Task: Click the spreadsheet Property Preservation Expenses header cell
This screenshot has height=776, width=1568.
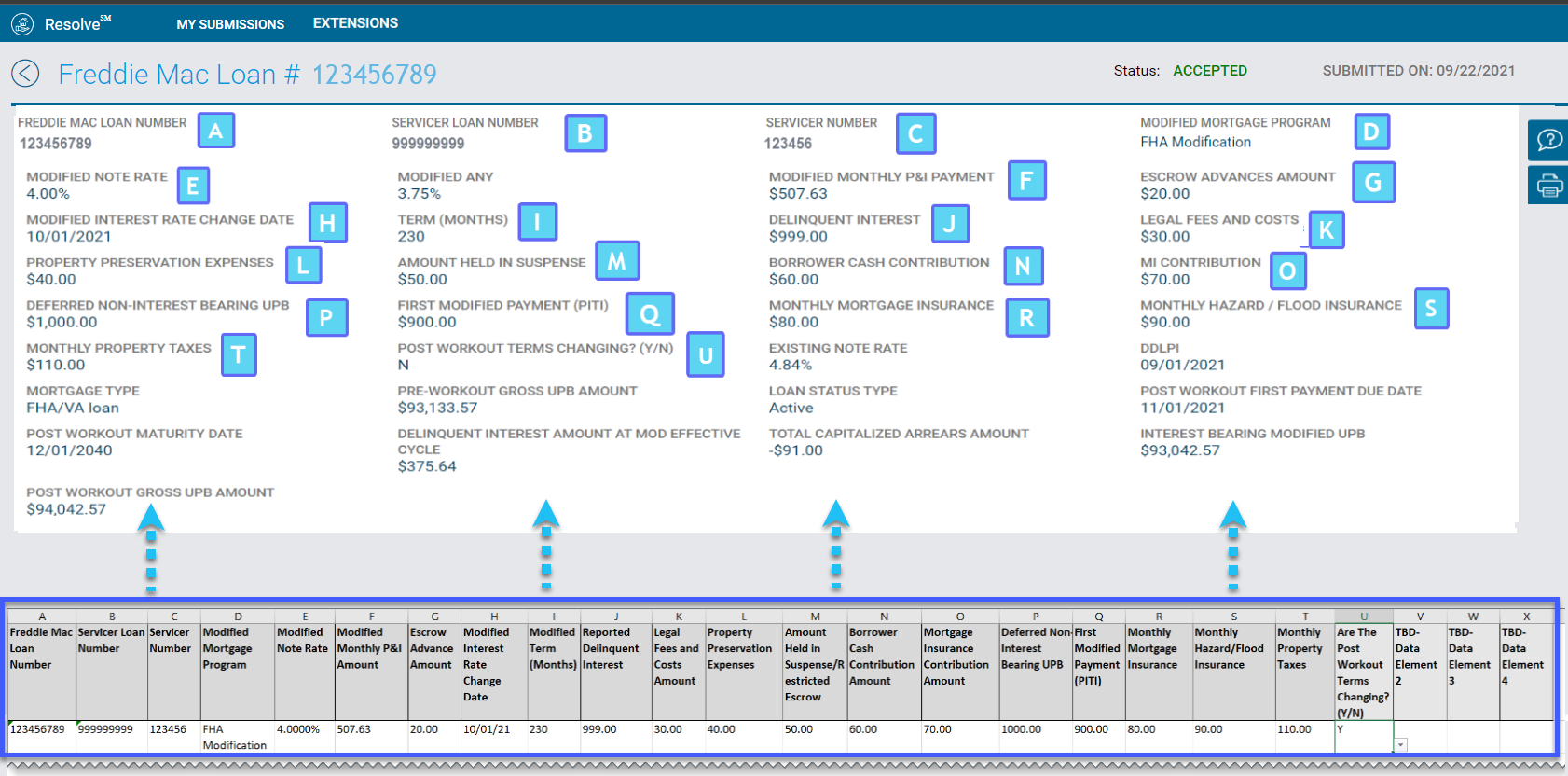Action: [x=744, y=672]
